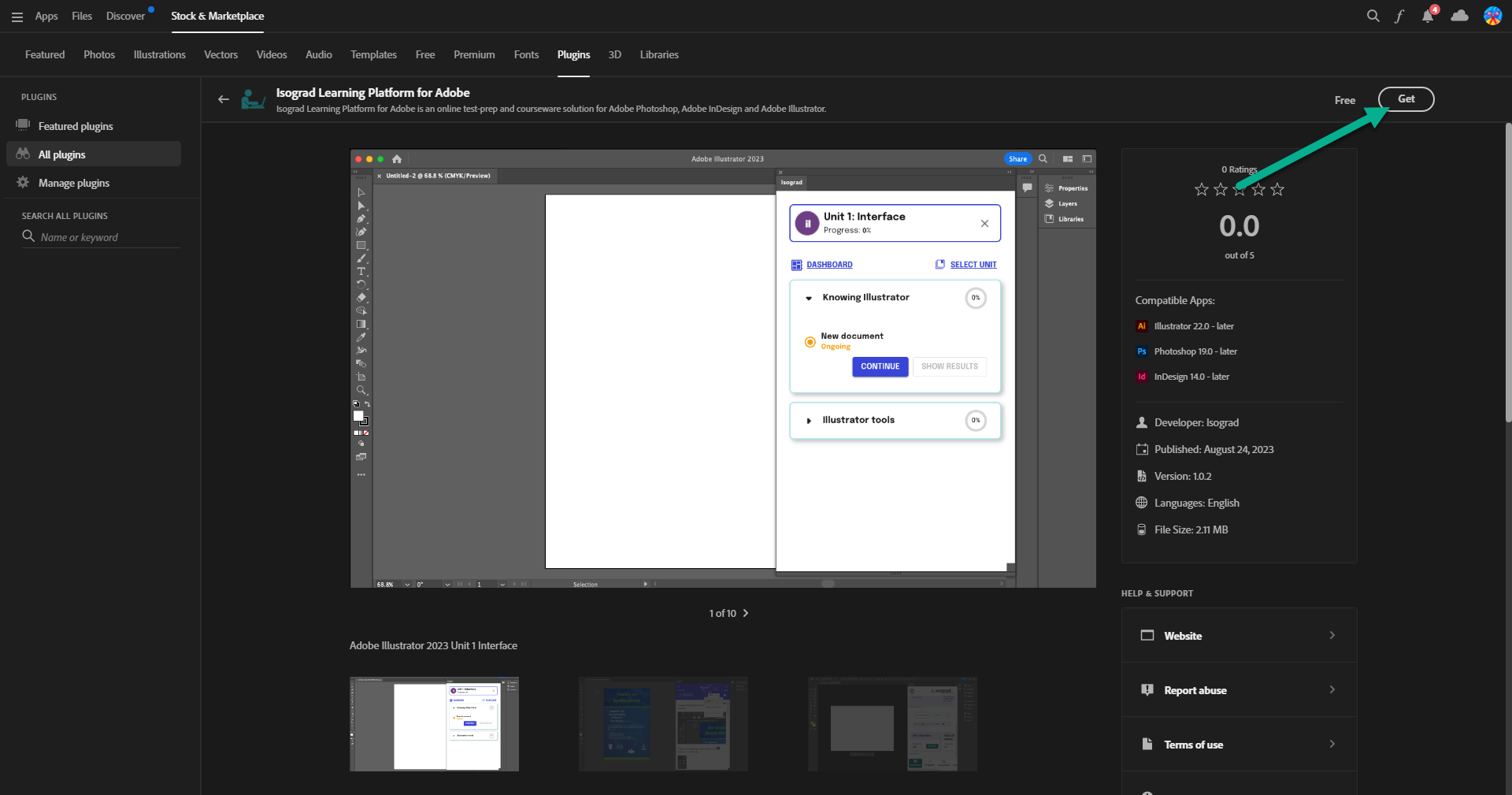Select the blue poster preview thumbnail
Screen dimensions: 1512x795
(x=663, y=724)
